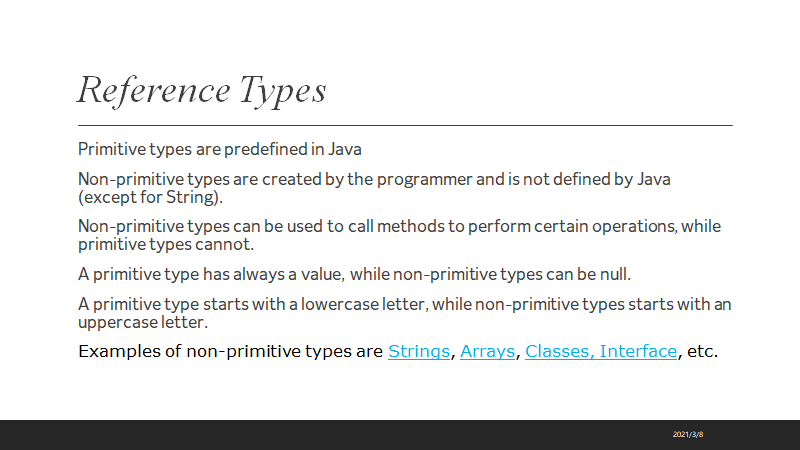800x450 pixels.
Task: Click the 2021/3/8 date in the footer
Action: (689, 435)
